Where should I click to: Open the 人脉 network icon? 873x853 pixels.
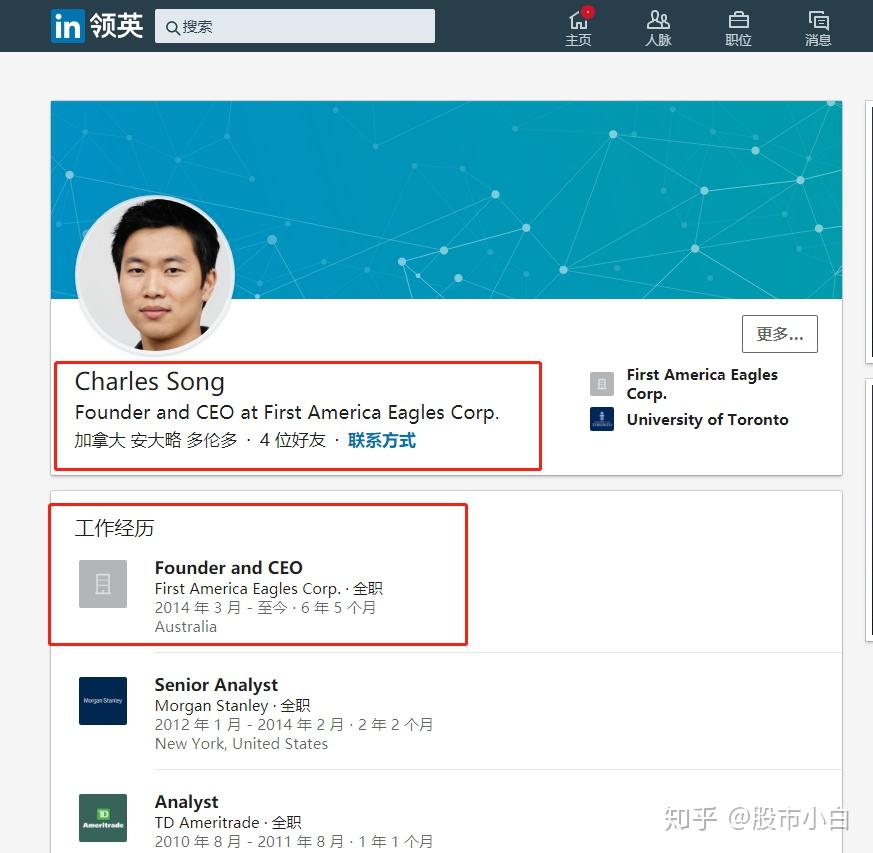658,27
